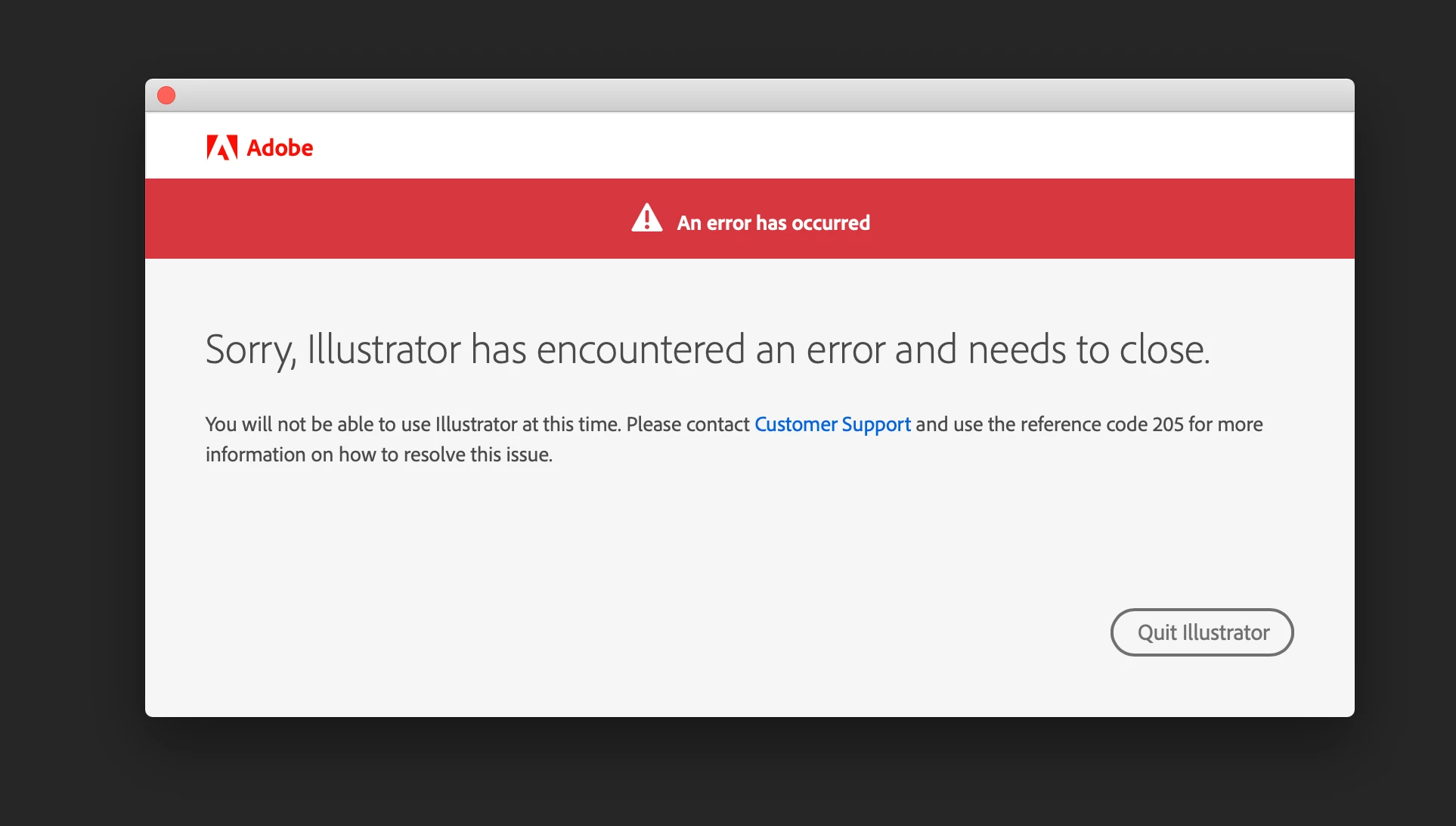Click empty gray area left of Quit button
The image size is (1456, 826).
pyautogui.click(x=680, y=632)
